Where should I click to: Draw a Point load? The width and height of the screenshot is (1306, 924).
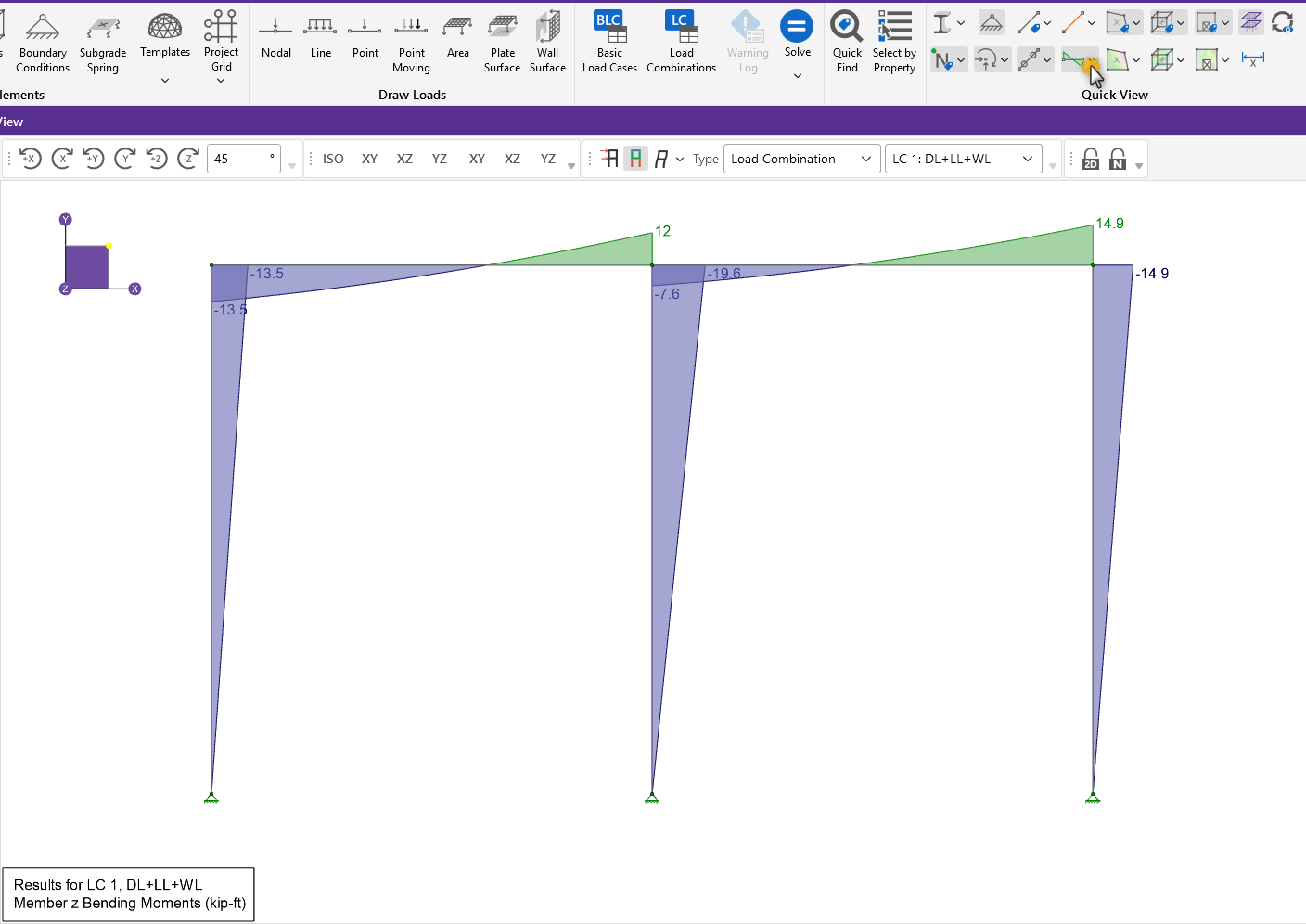pyautogui.click(x=365, y=37)
